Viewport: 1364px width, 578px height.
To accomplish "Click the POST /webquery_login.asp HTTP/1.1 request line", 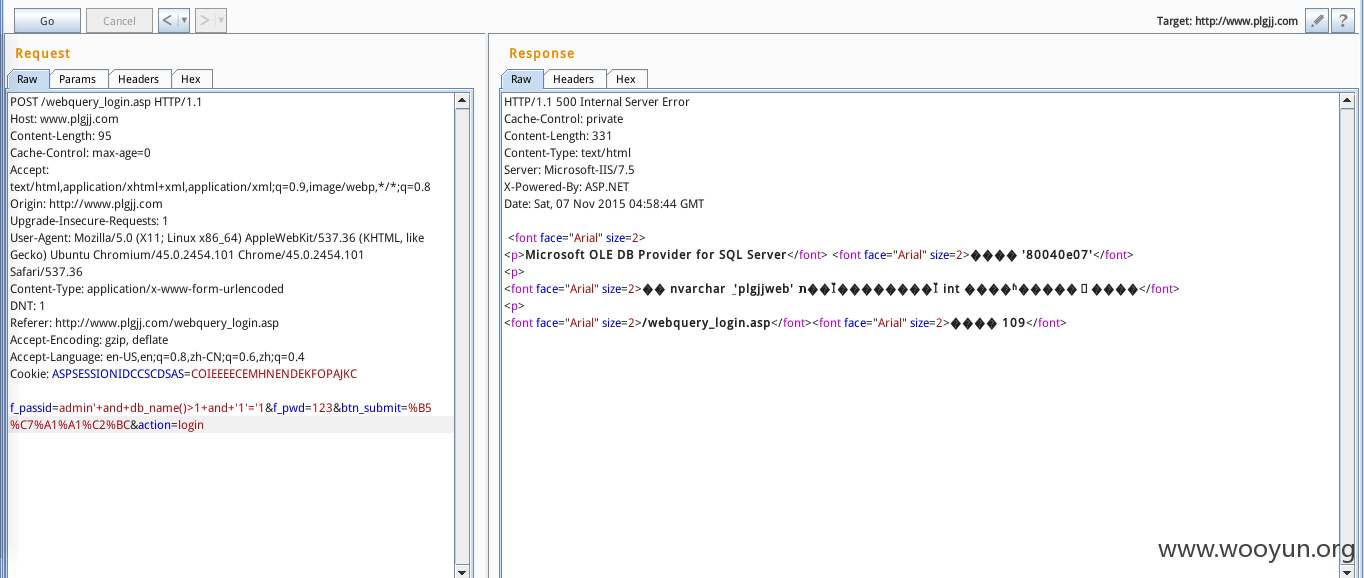I will point(106,102).
